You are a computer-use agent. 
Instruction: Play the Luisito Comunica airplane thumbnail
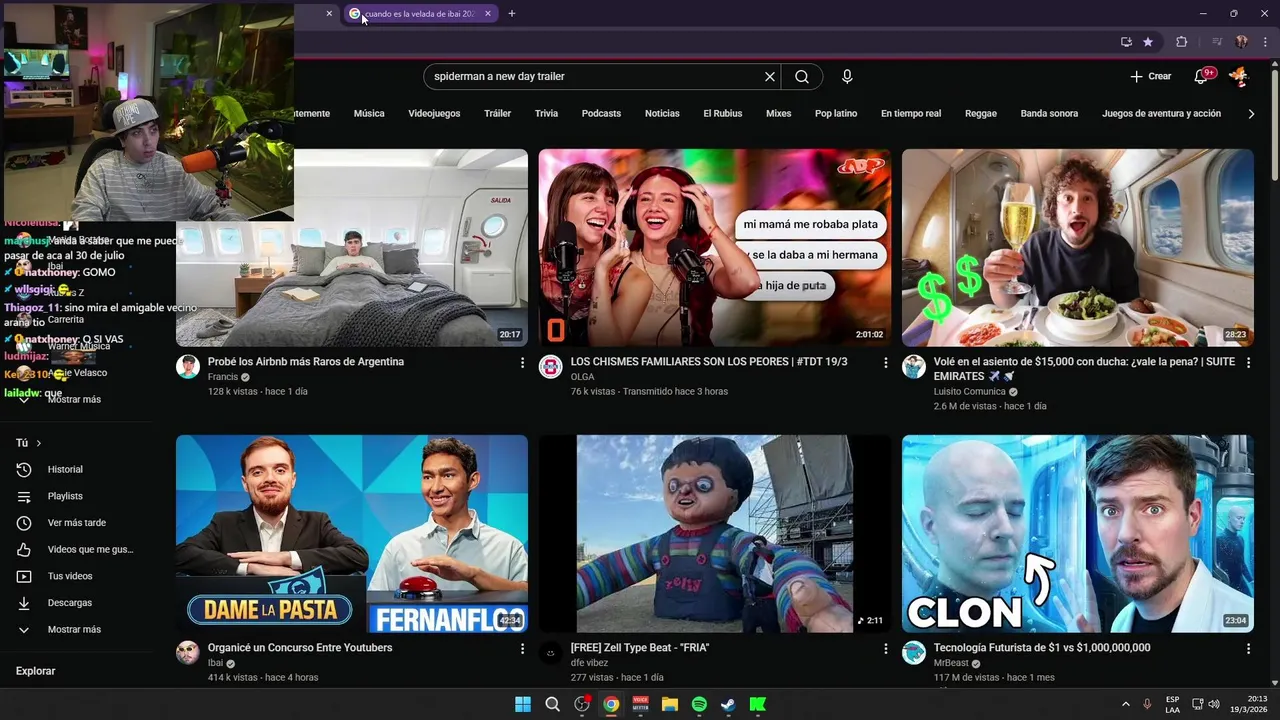[1078, 248]
